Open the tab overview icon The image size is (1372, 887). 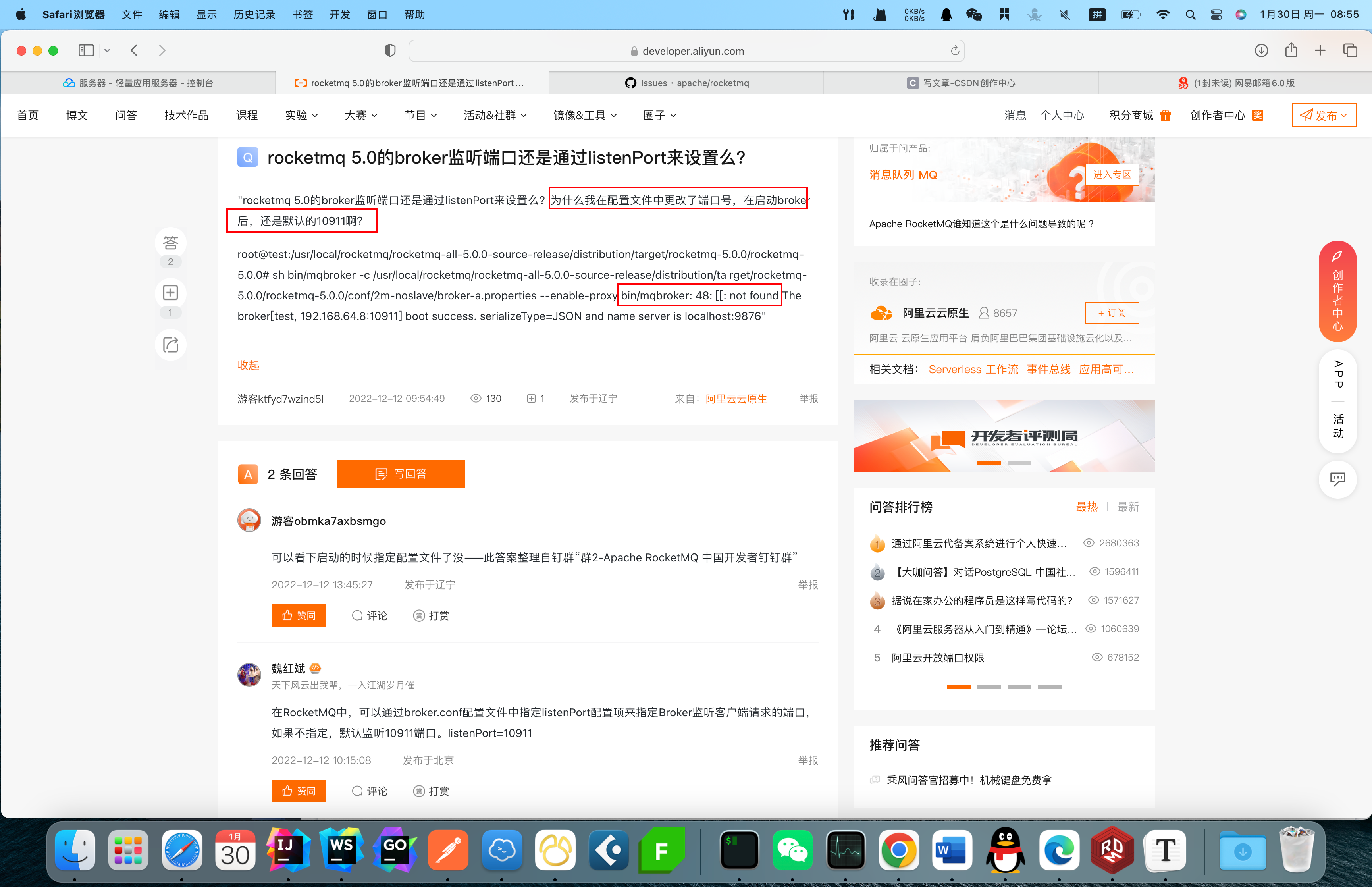pyautogui.click(x=1350, y=51)
